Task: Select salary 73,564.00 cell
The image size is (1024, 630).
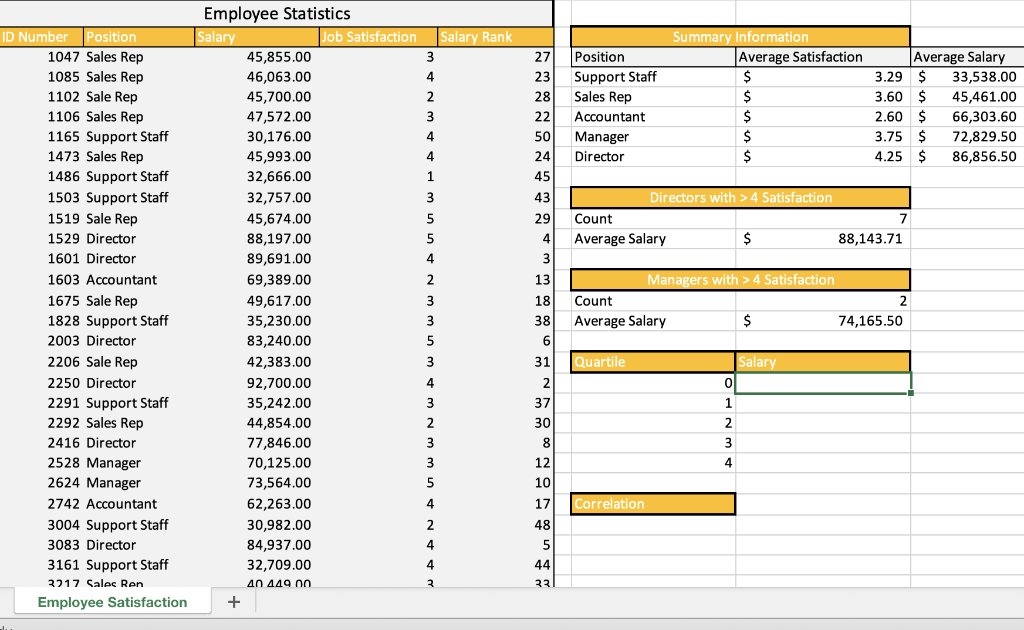Action: (257, 483)
